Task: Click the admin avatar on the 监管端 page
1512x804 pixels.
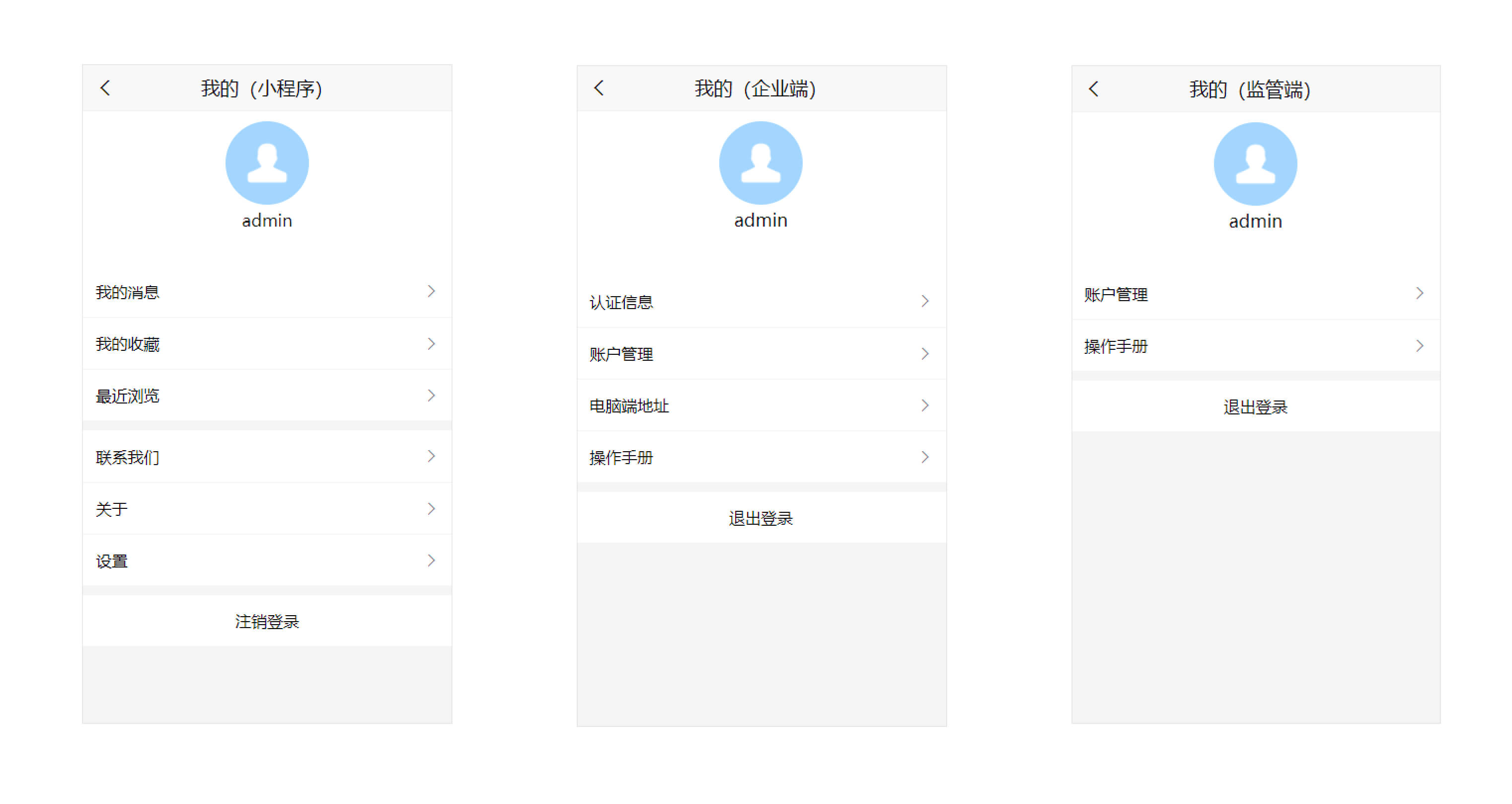Action: click(1256, 164)
